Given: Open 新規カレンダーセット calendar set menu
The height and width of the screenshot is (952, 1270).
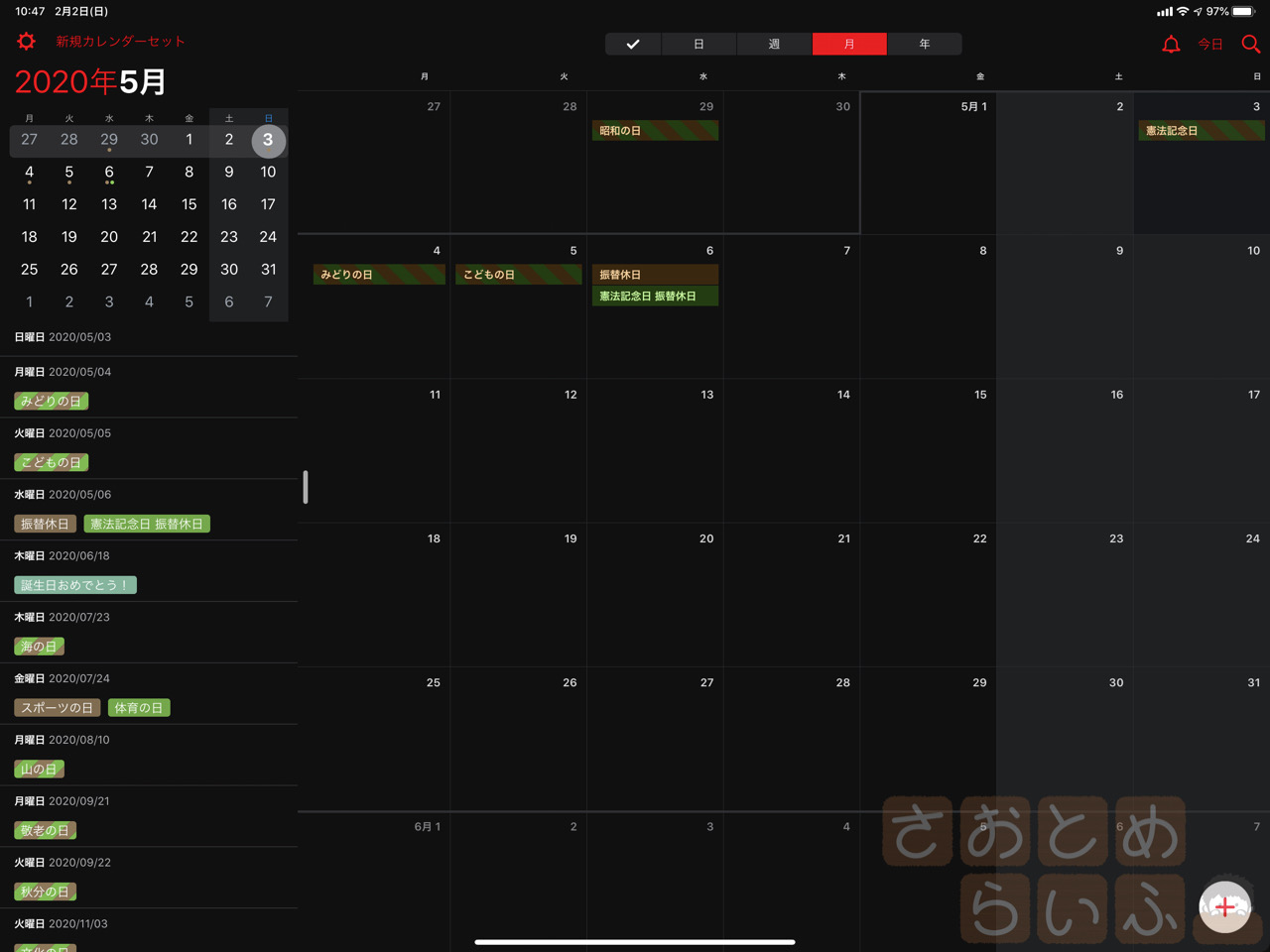Looking at the screenshot, I should coord(120,41).
